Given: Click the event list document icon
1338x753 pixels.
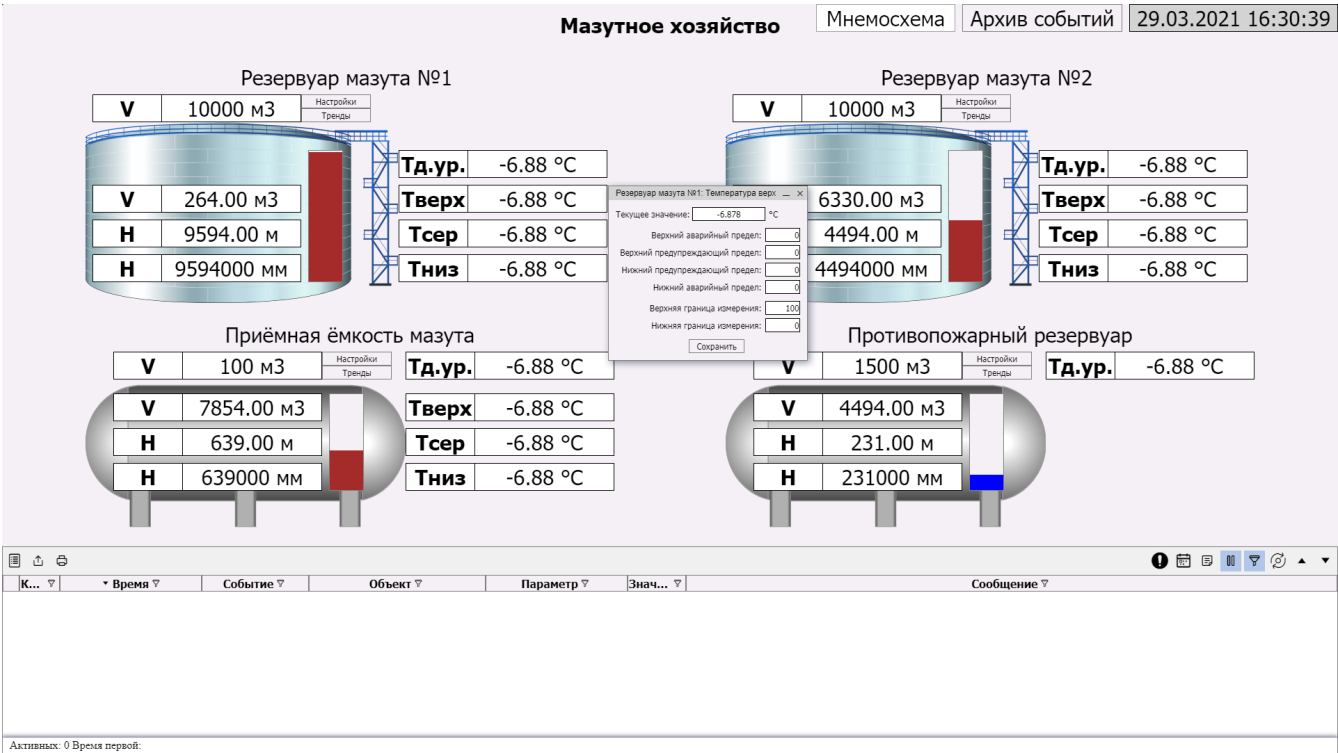Looking at the screenshot, I should pos(15,561).
